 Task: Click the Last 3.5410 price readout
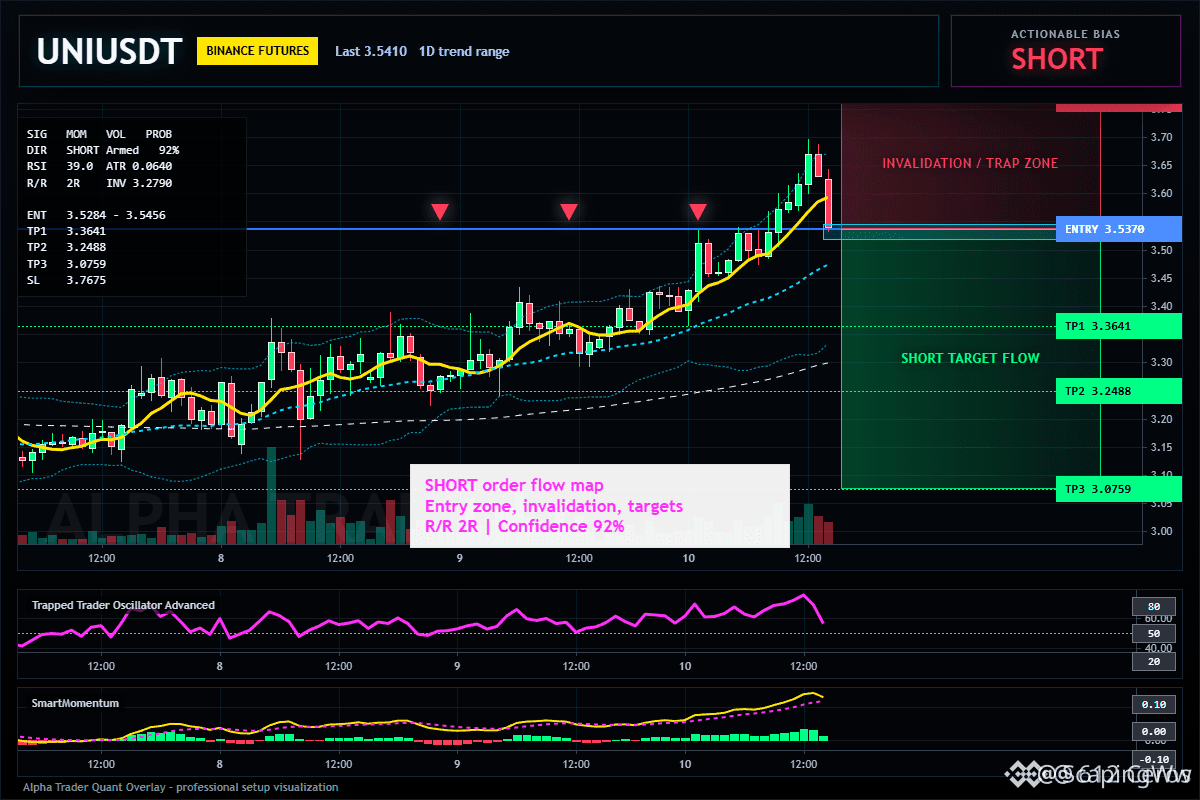coord(371,51)
